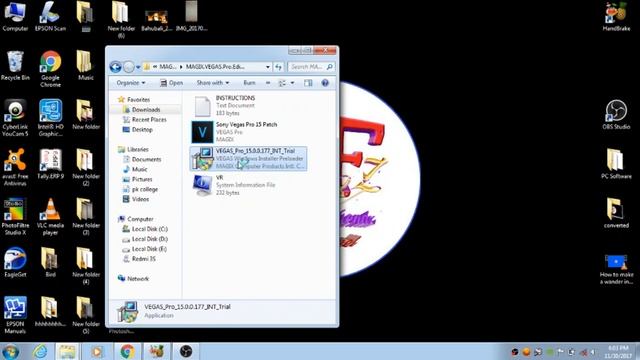Open the Bird folder on desktop
The image size is (640, 360).
click(50, 262)
